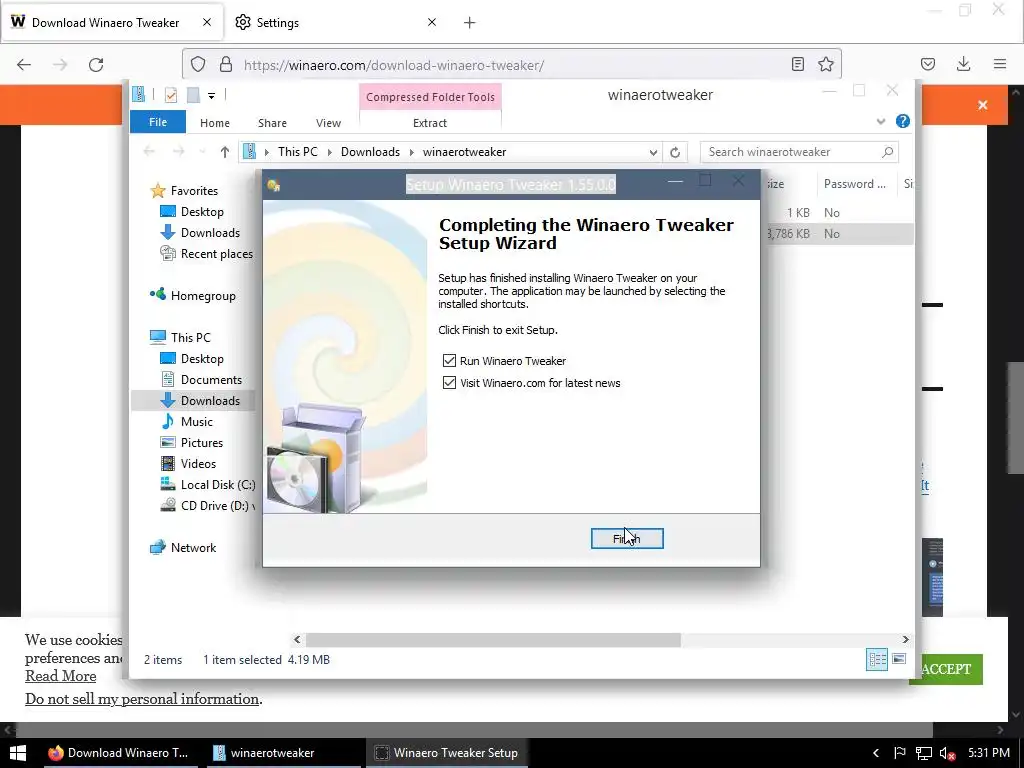
Task: Click Compressed Folder Tools tab header
Action: coord(430,97)
